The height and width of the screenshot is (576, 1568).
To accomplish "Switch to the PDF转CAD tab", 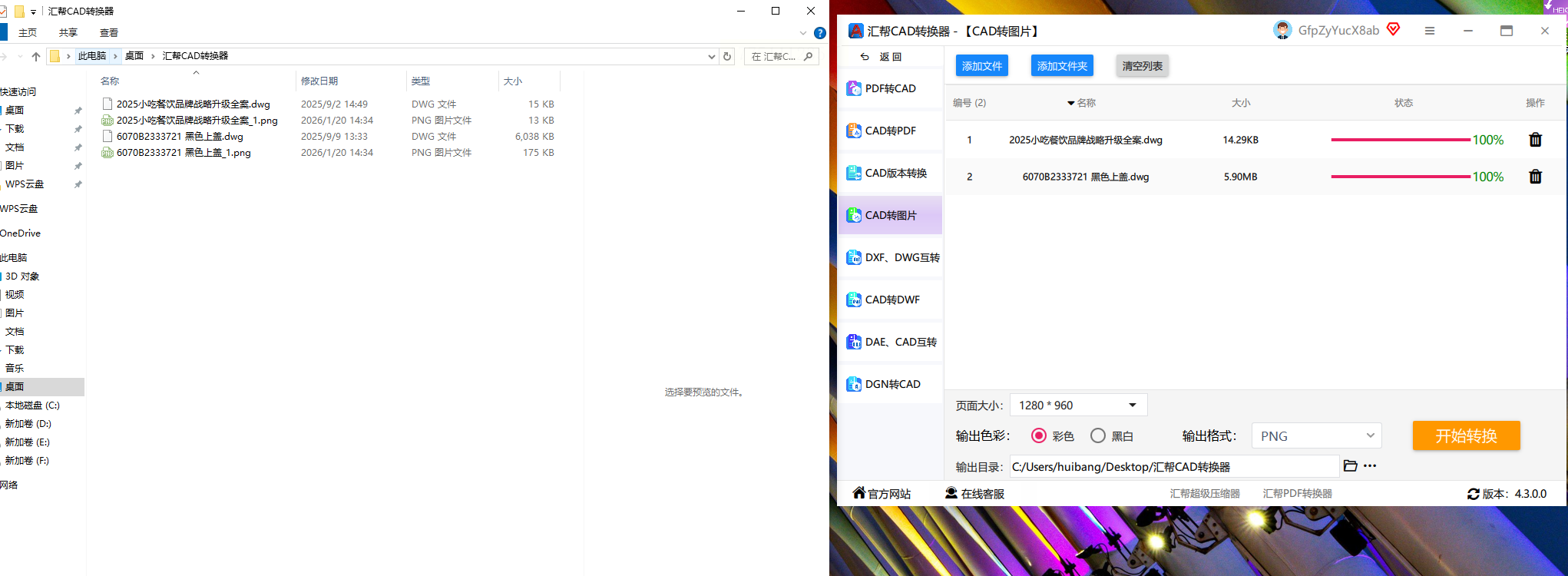I will click(890, 88).
